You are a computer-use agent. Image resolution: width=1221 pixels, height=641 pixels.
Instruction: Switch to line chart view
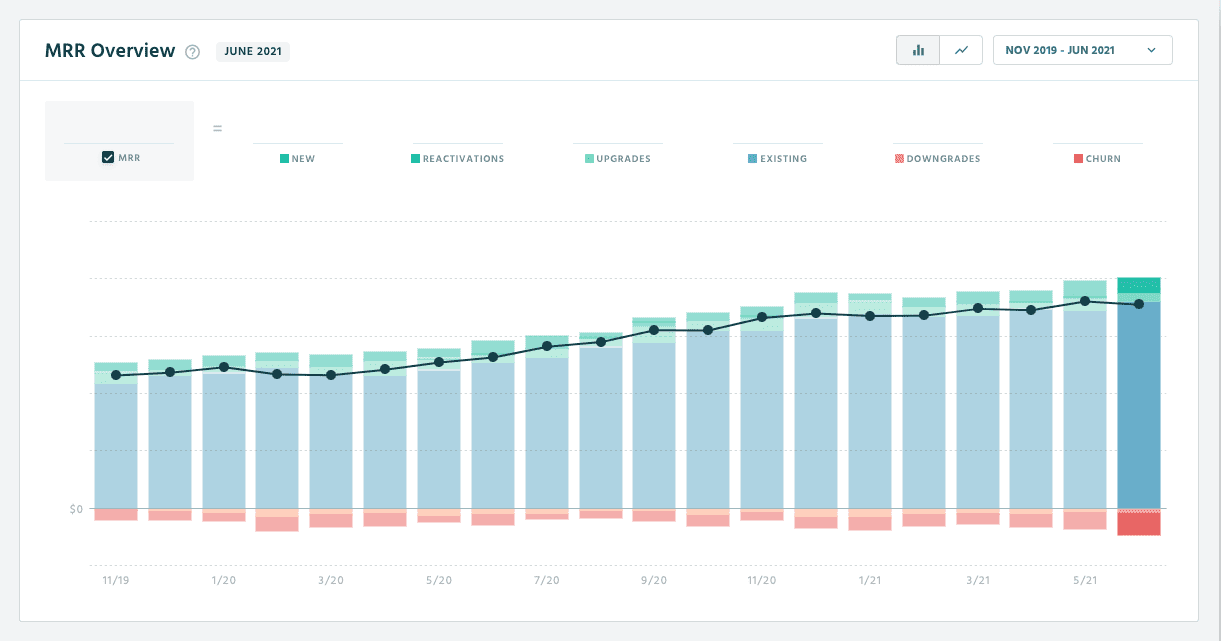(961, 50)
